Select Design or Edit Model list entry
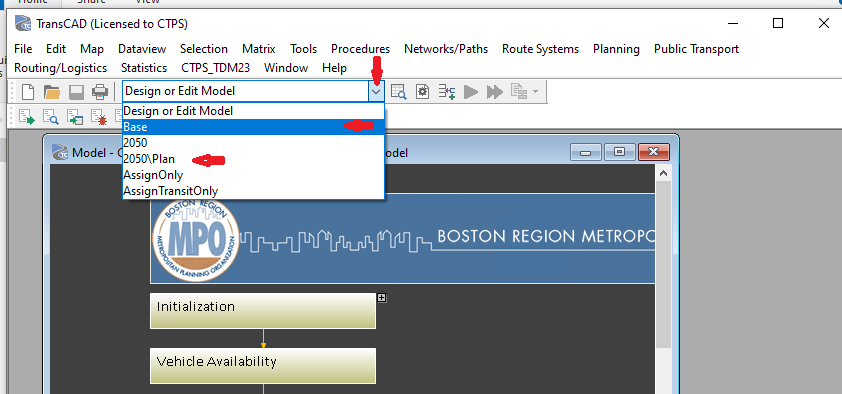Viewport: 842px width, 394px height. point(253,111)
